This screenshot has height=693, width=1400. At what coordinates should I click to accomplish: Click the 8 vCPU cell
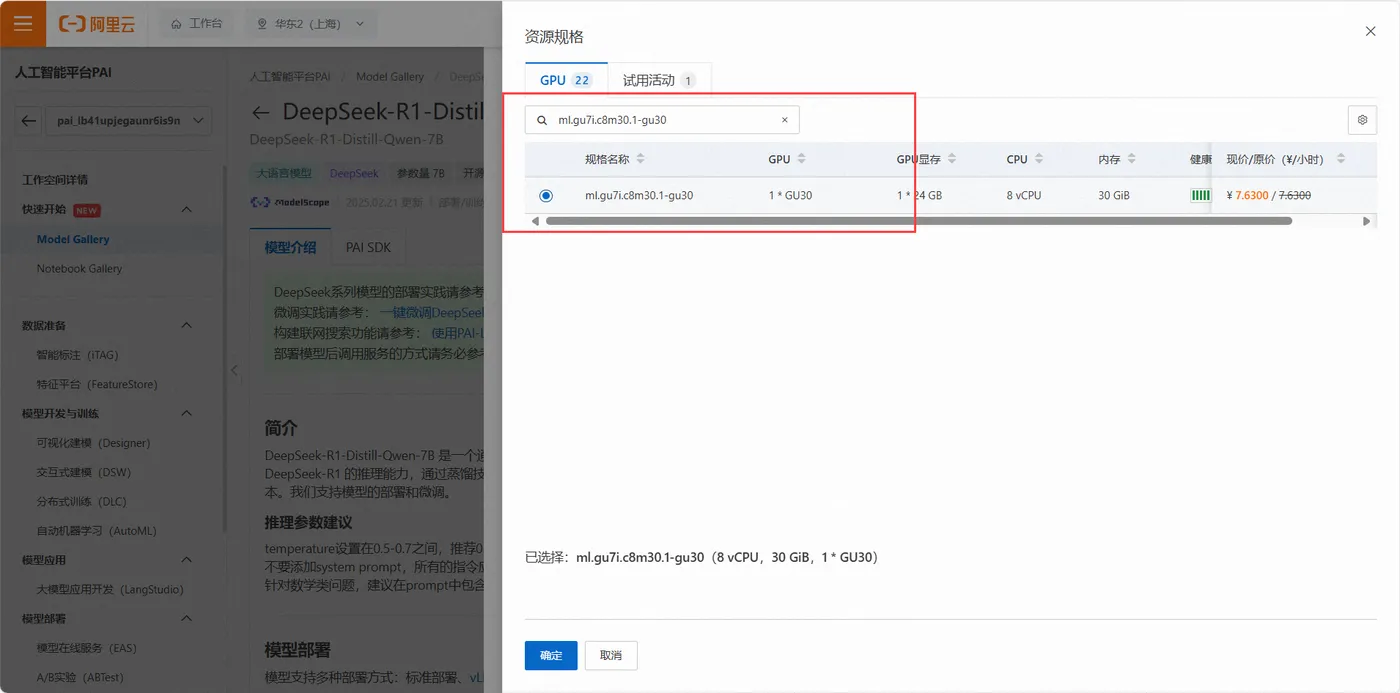[1024, 195]
